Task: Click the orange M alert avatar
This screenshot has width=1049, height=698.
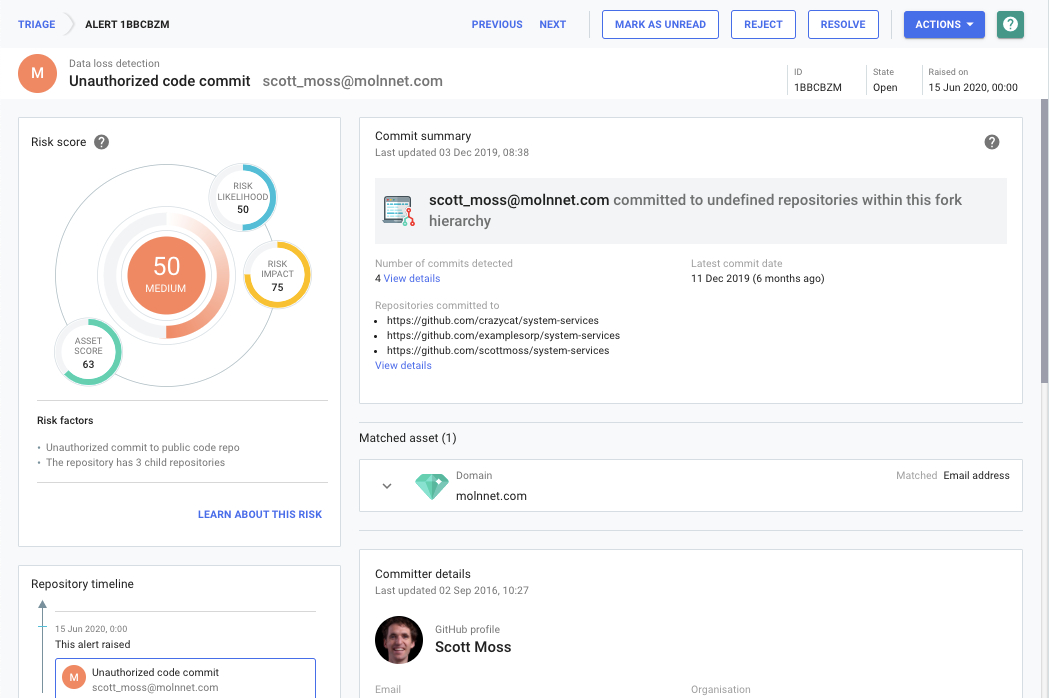Action: 37,73
